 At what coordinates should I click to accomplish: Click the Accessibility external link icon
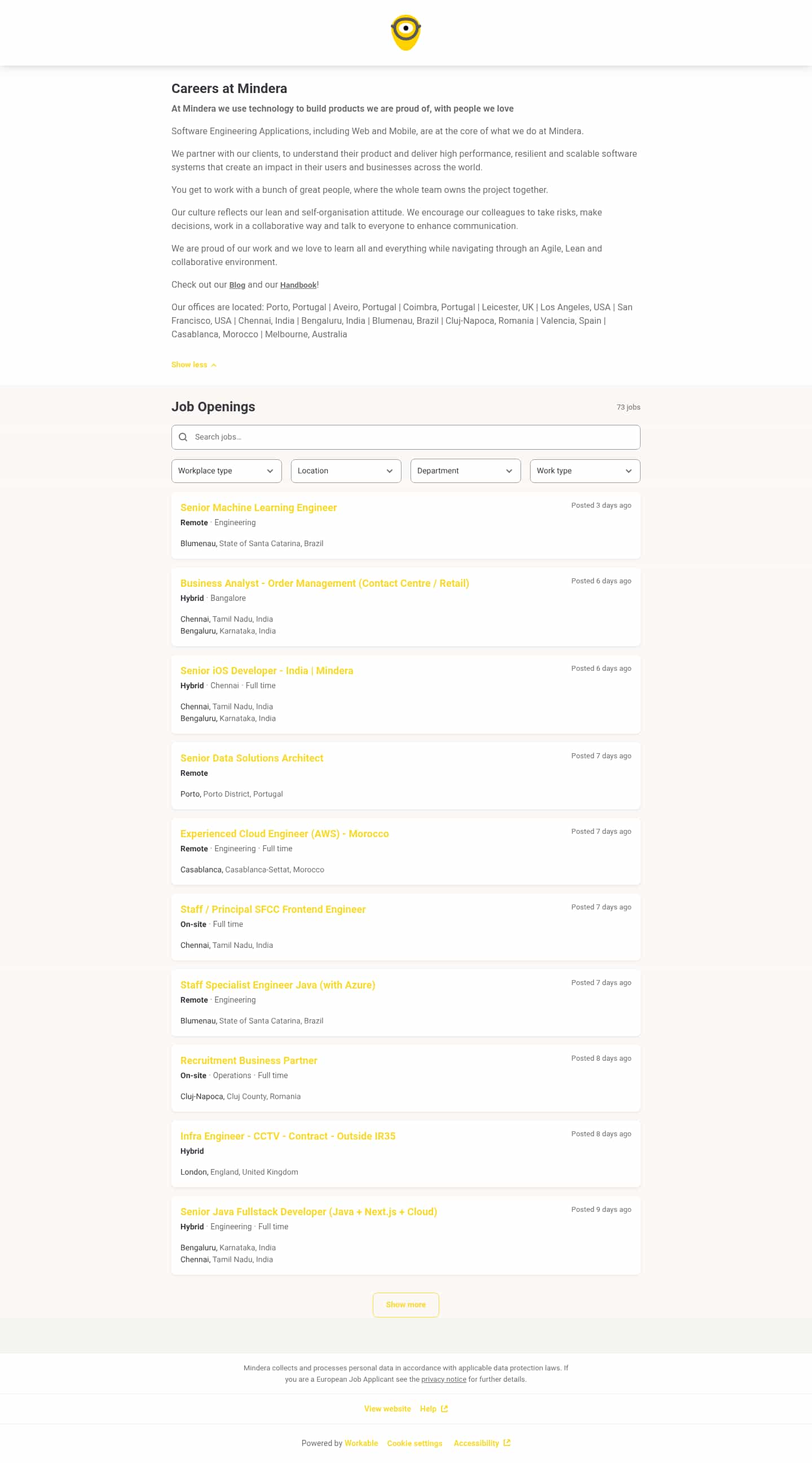pos(507,1443)
